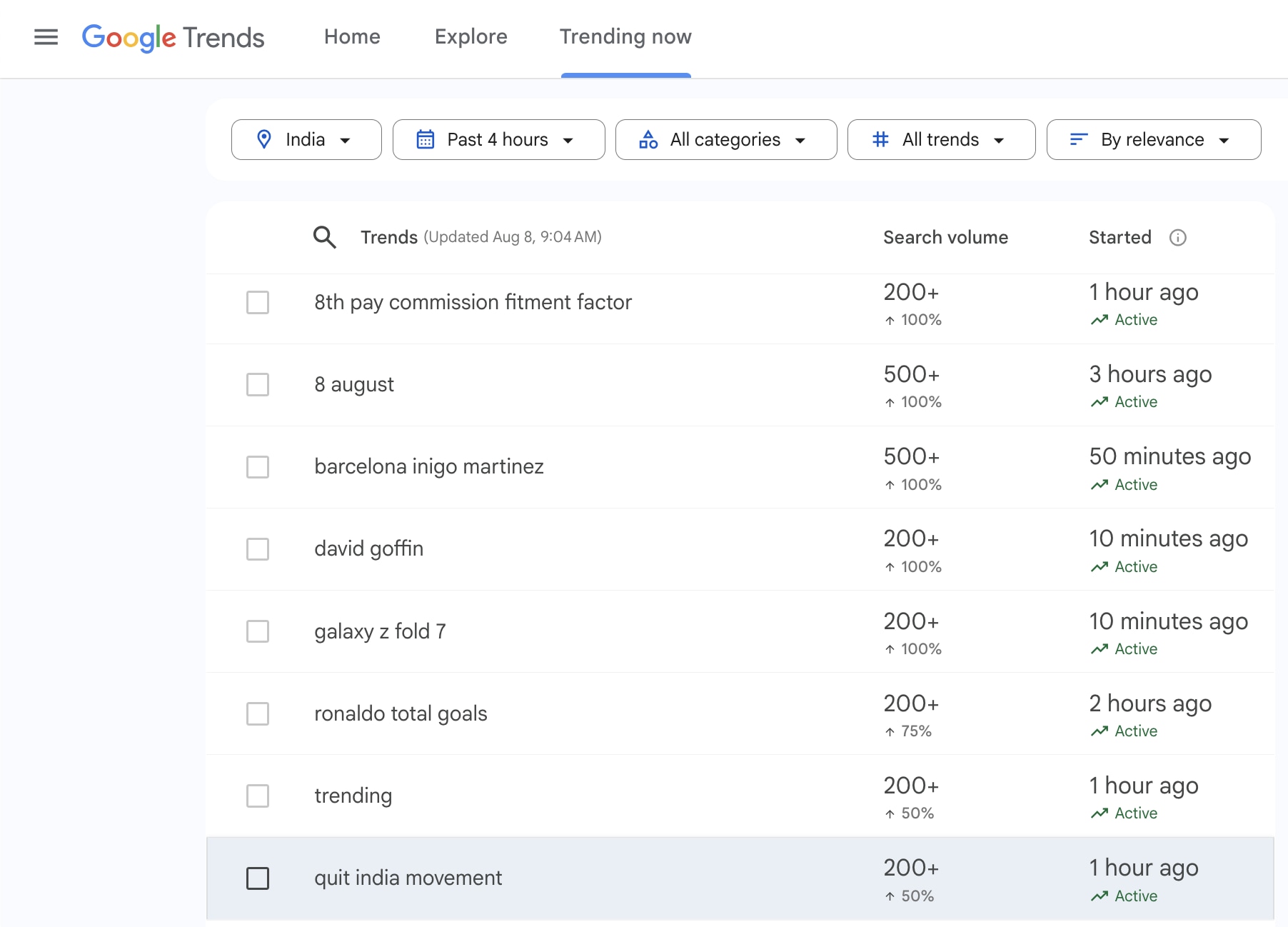Click the Google Trends logo
Viewport: 1288px width, 927px height.
[173, 37]
